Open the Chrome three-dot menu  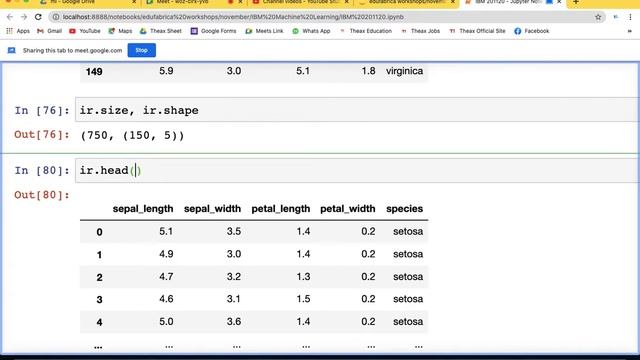[630, 17]
